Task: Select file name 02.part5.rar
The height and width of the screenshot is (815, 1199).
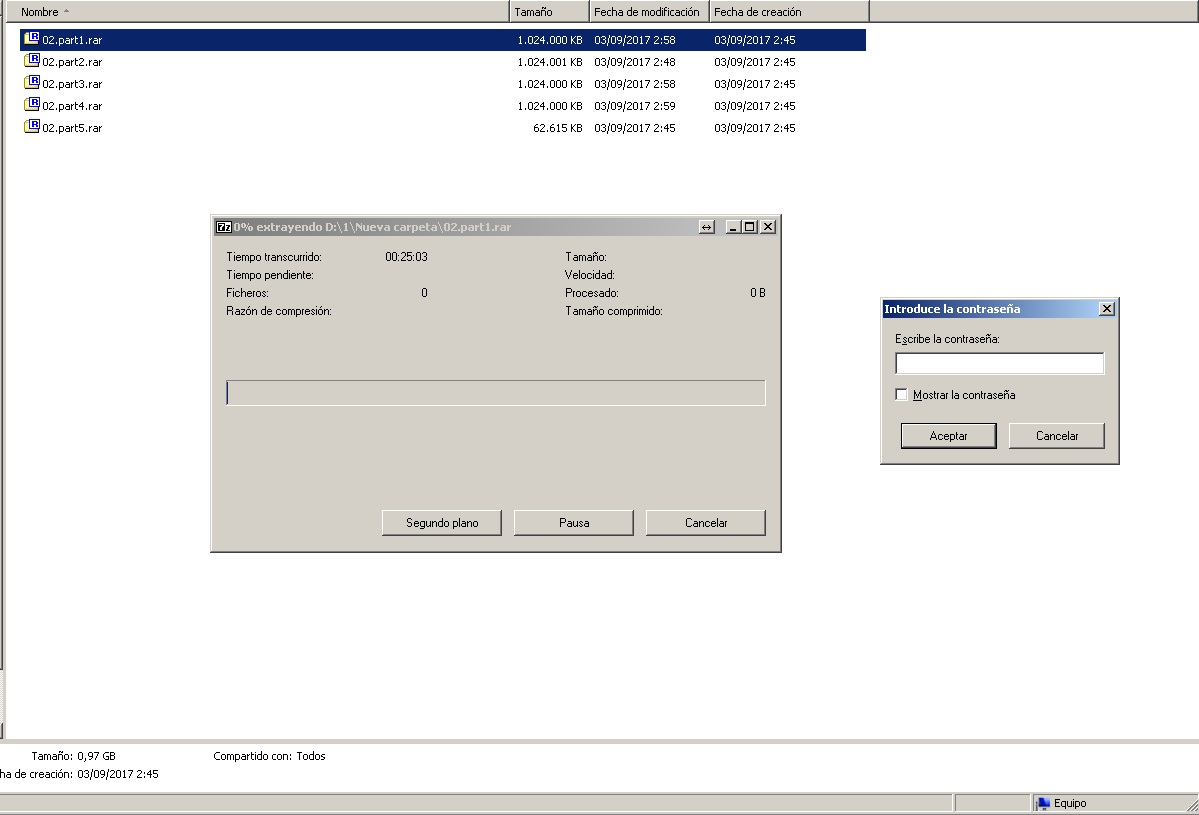Action: (x=72, y=128)
